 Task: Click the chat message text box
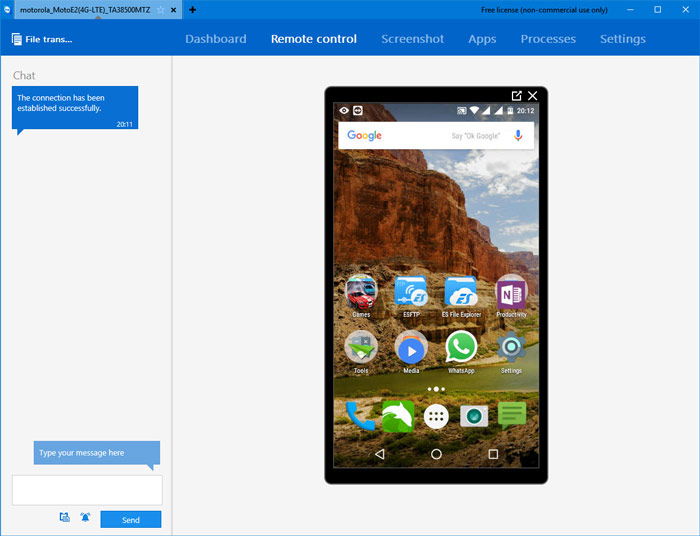pos(87,490)
